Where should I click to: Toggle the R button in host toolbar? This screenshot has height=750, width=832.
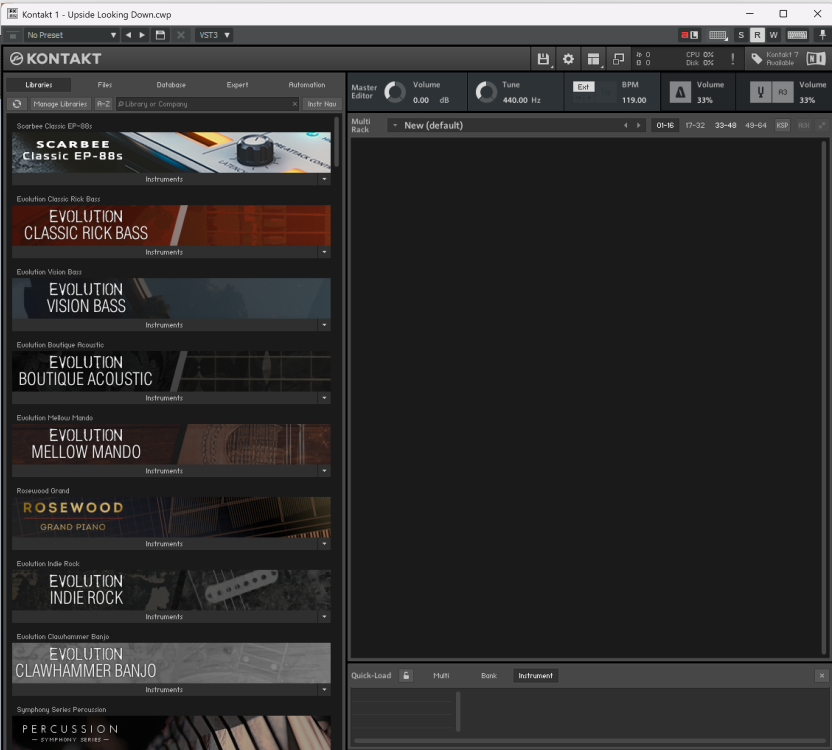tap(757, 35)
